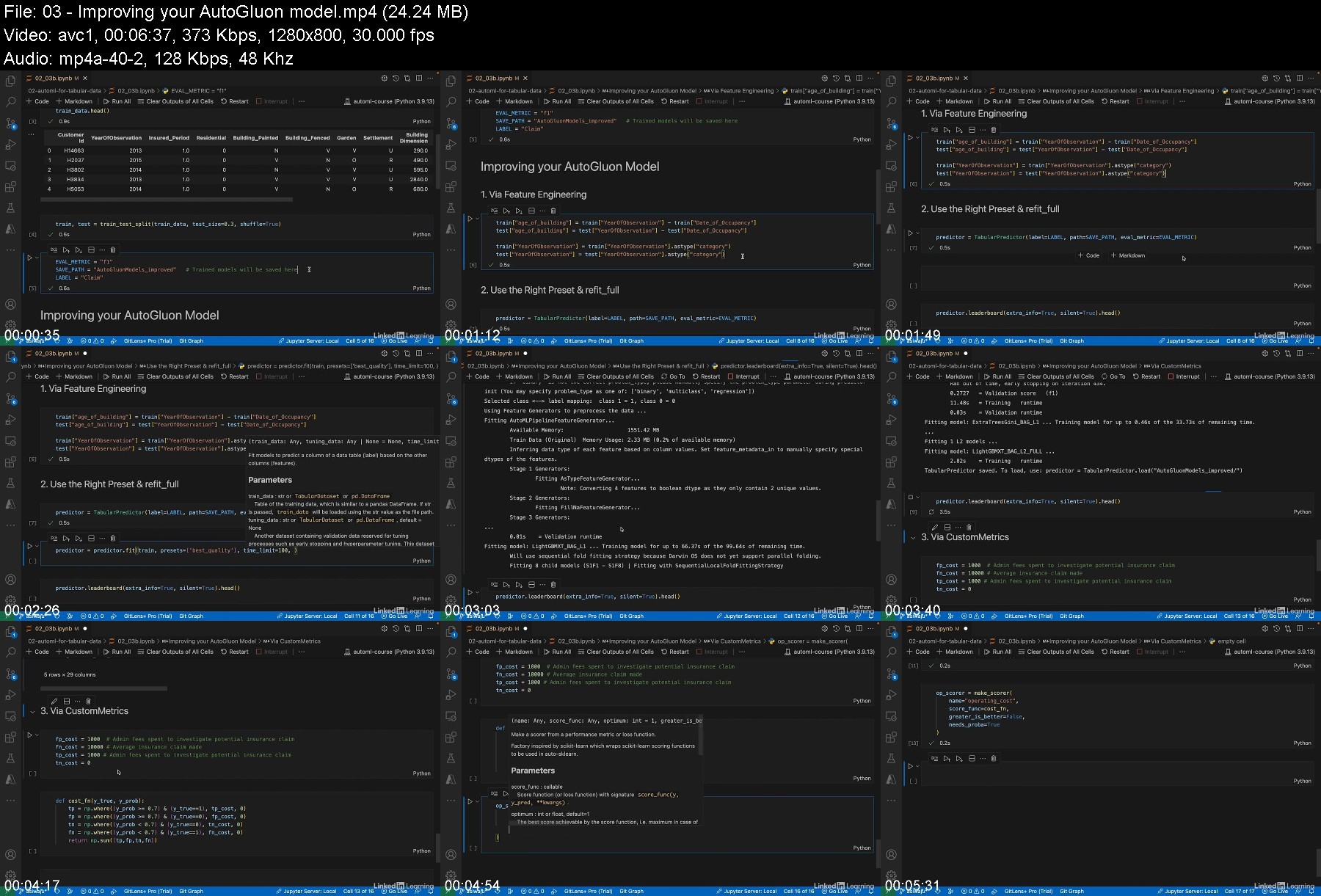This screenshot has height=896, width=1321.
Task: Click Clear Outputs of All Cells in 00:01:12 frame
Action: coord(615,101)
